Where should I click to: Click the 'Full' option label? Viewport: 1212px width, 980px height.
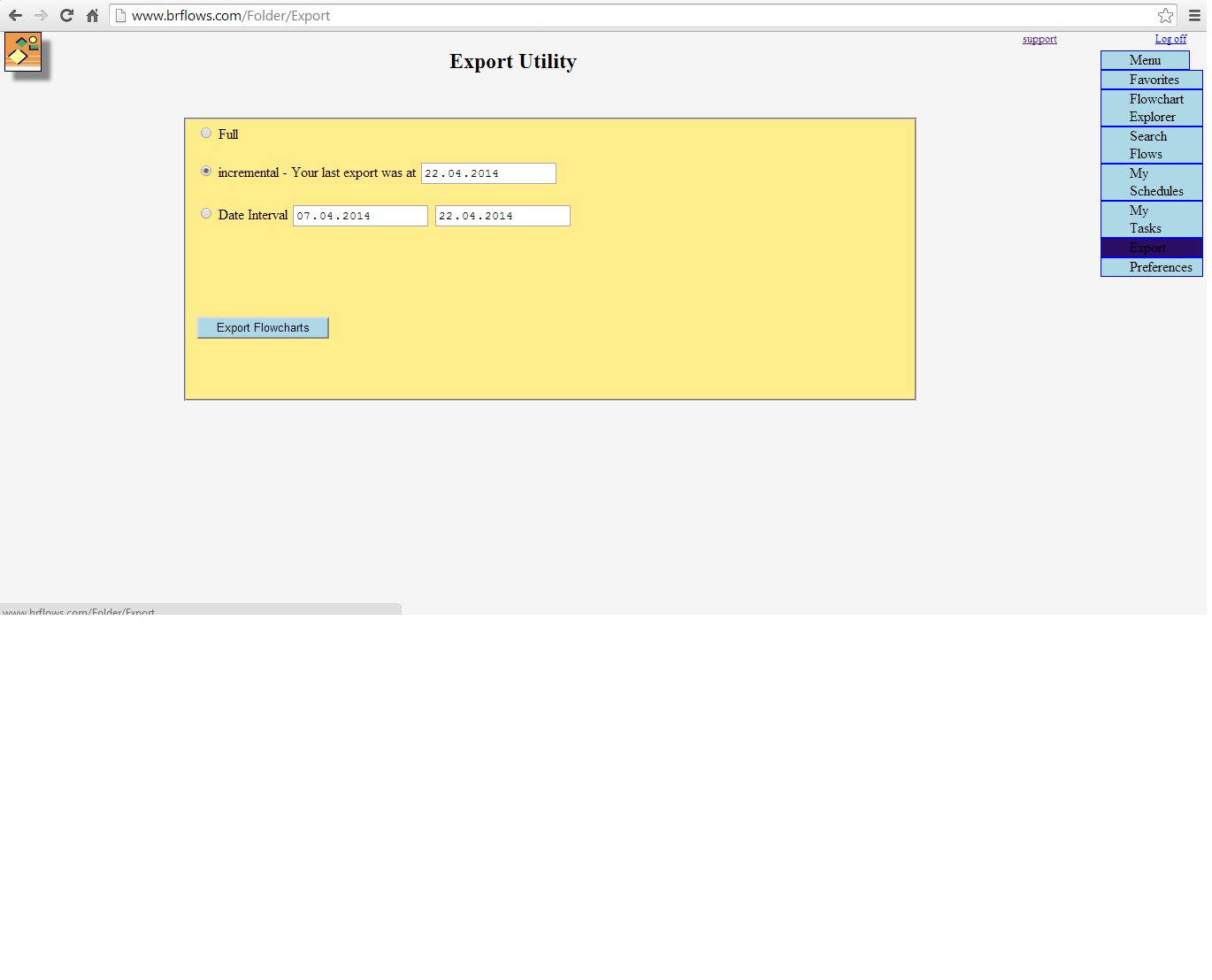pyautogui.click(x=228, y=134)
